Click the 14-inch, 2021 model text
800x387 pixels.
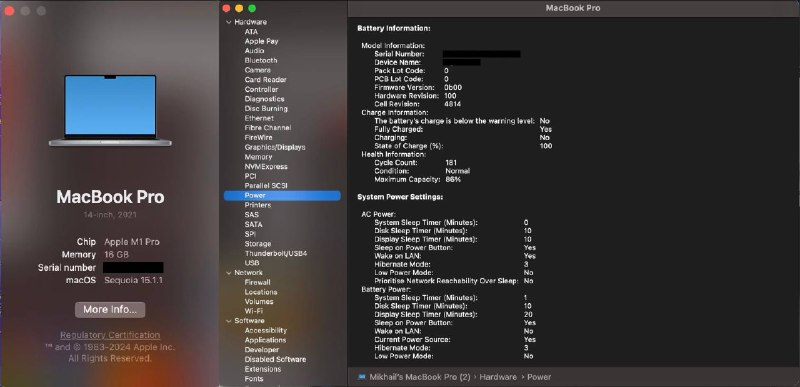110,215
